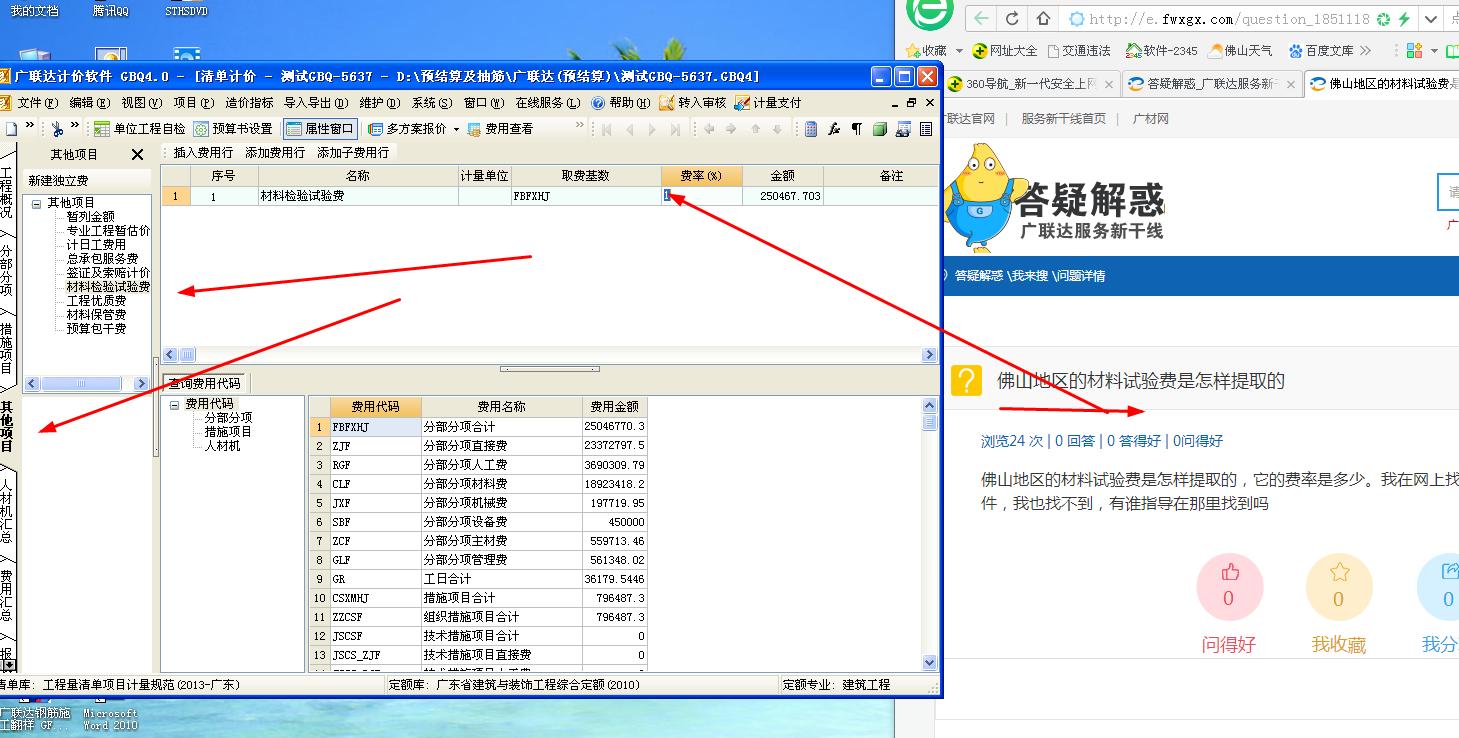Viewport: 1459px width, 738px height.
Task: Toggle the 属性窗口 properties window button
Action: click(x=320, y=128)
